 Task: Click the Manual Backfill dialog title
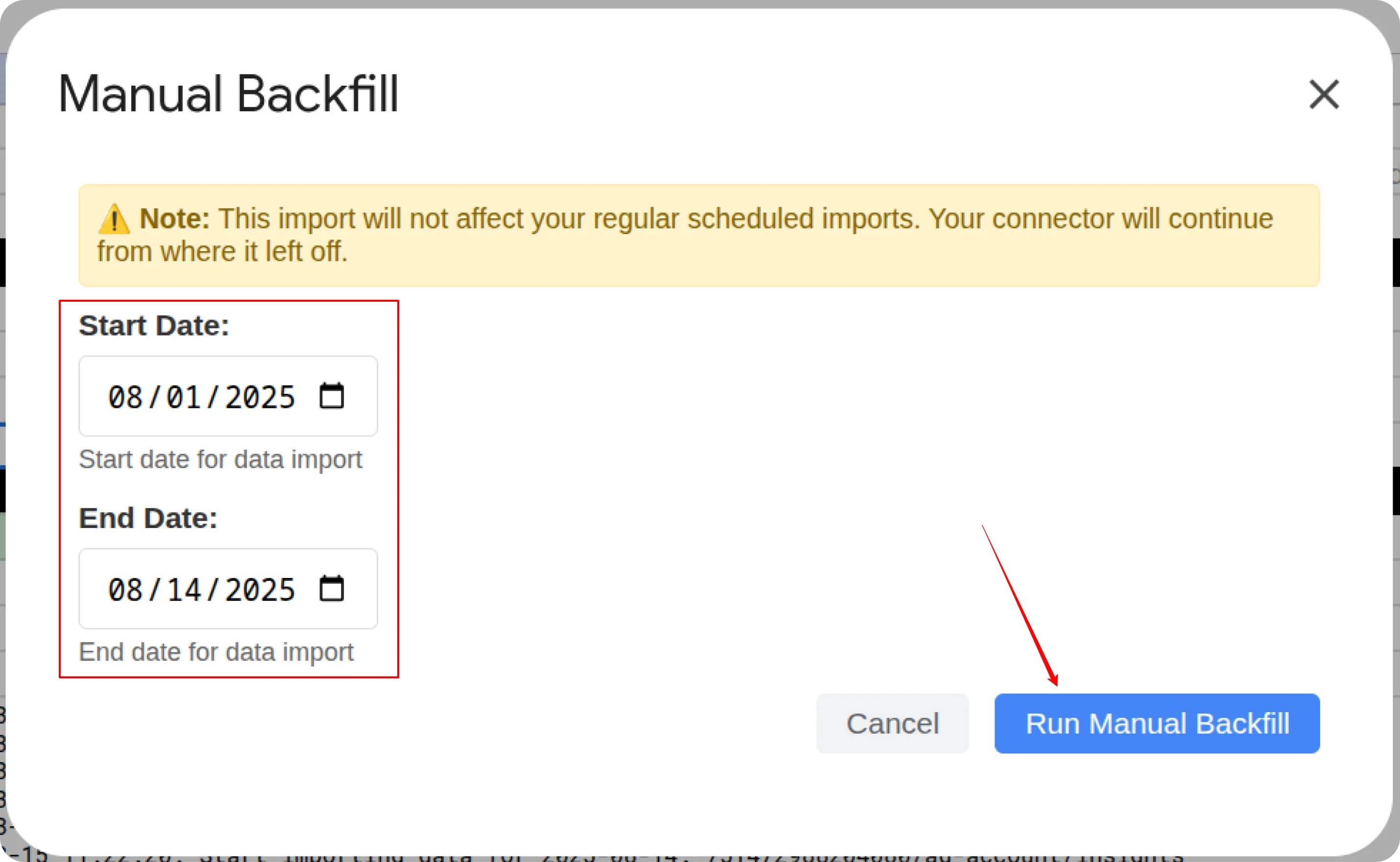click(229, 94)
